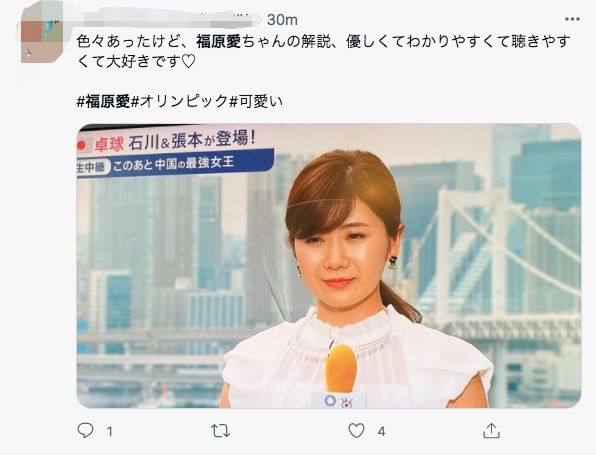Like the tweet with the heart icon
Screen dimensions: 596x455
(357, 431)
